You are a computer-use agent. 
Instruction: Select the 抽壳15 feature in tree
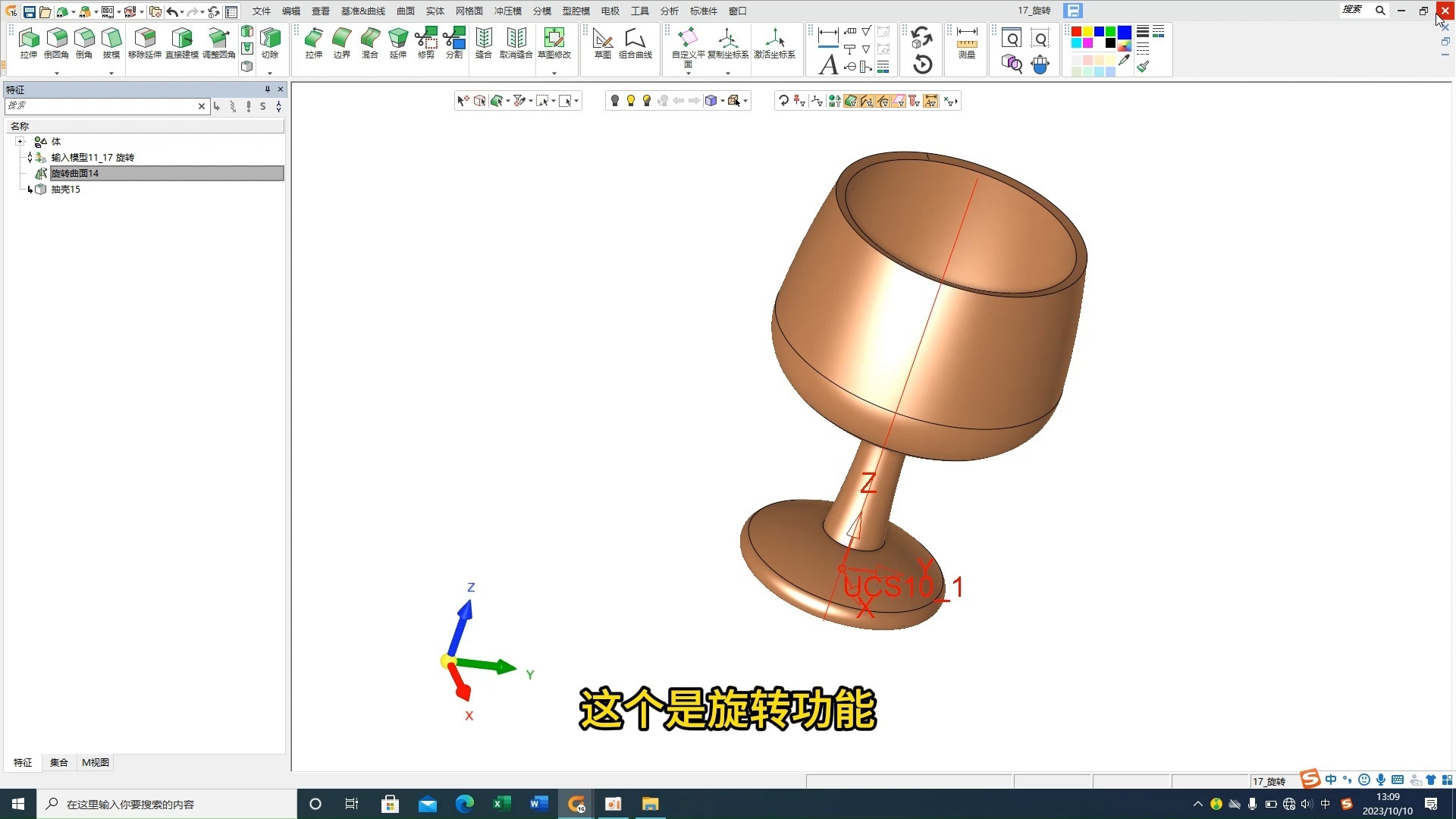click(66, 190)
